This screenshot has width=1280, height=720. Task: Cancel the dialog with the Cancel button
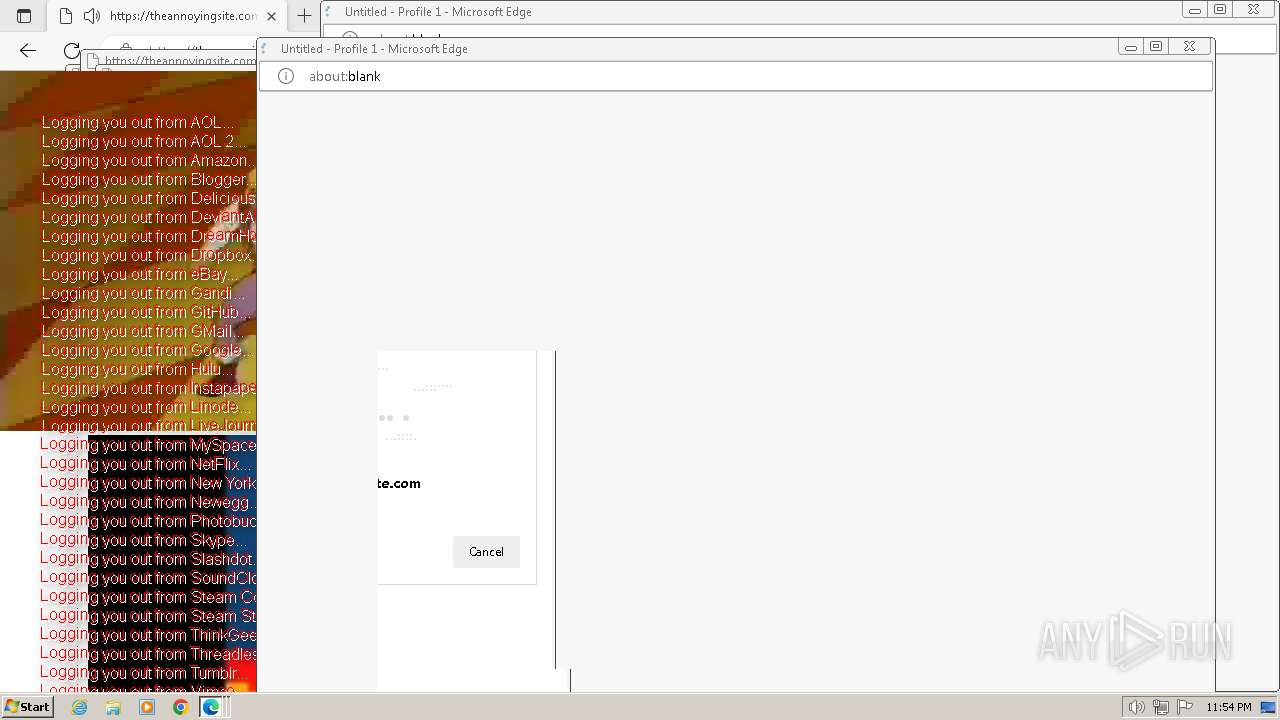click(486, 552)
